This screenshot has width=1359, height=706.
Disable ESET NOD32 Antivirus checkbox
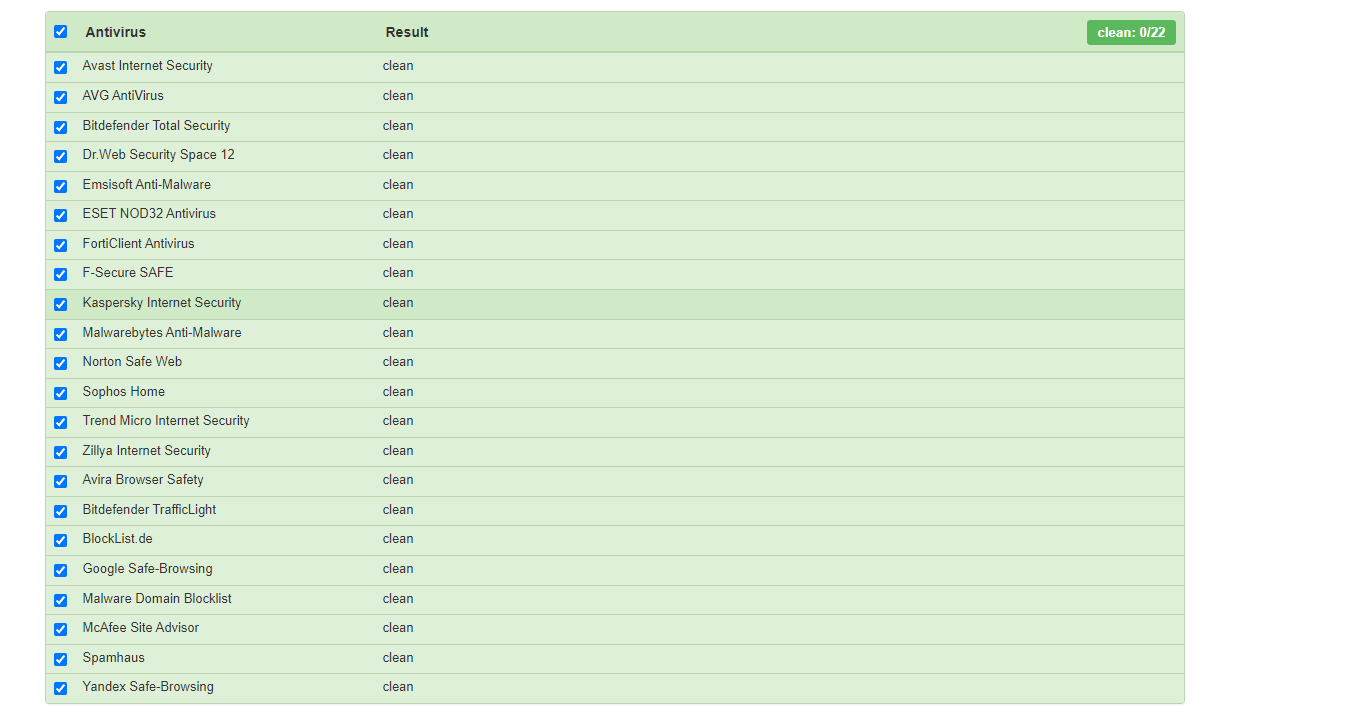(x=60, y=215)
